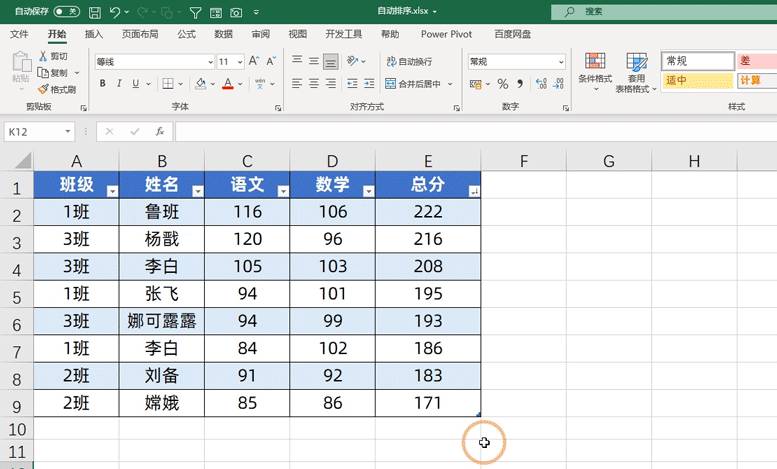Open the font name dropdown
The image size is (777, 469).
(x=210, y=62)
